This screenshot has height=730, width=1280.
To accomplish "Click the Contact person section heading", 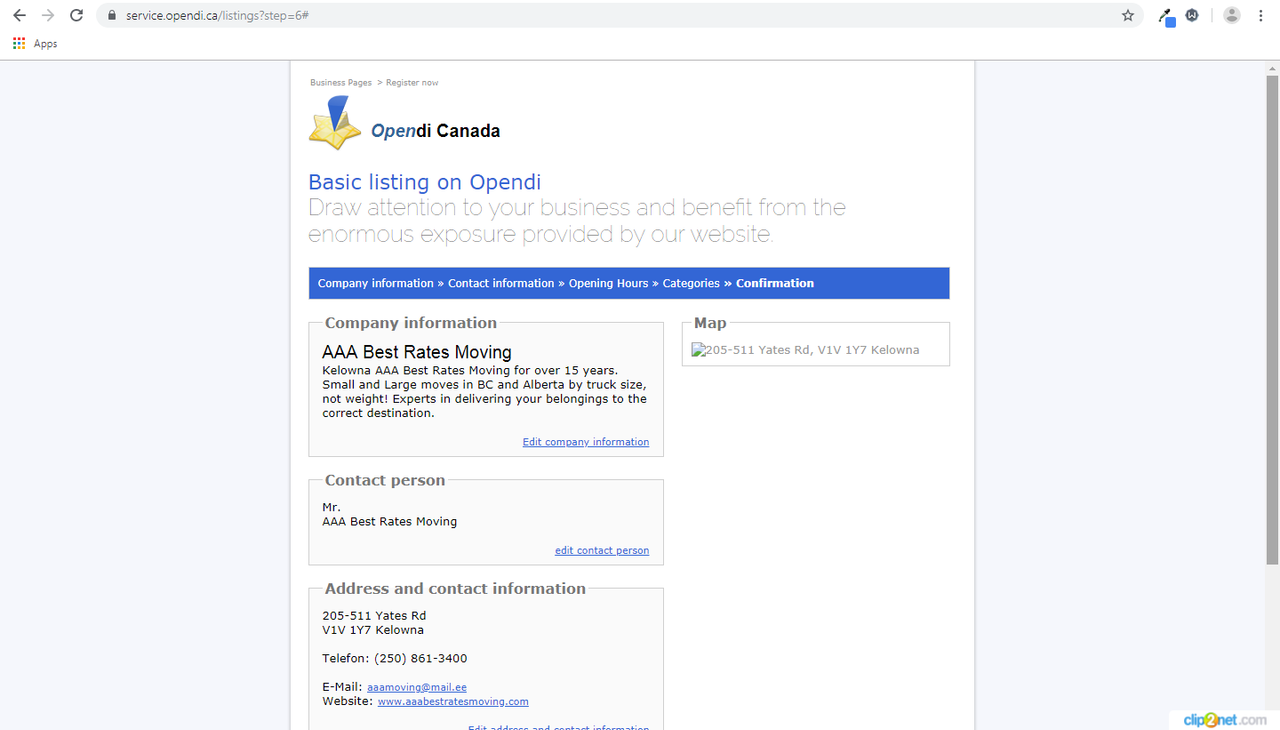I will tap(385, 481).
